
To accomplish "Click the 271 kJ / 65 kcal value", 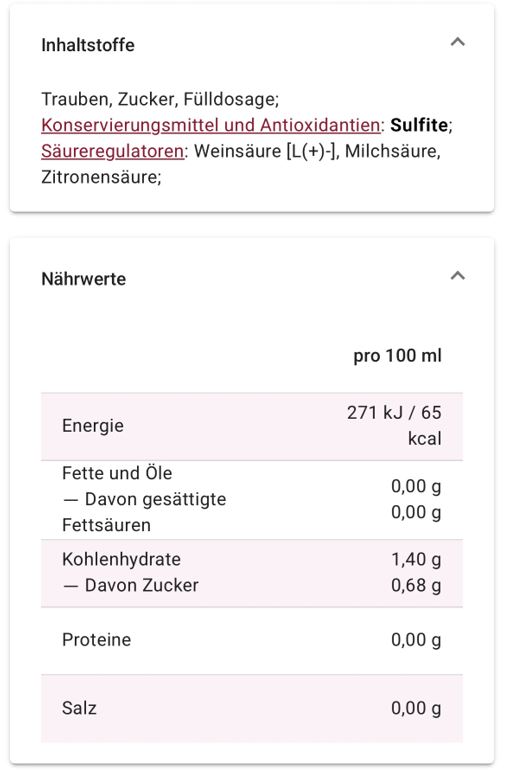I will 394,425.
